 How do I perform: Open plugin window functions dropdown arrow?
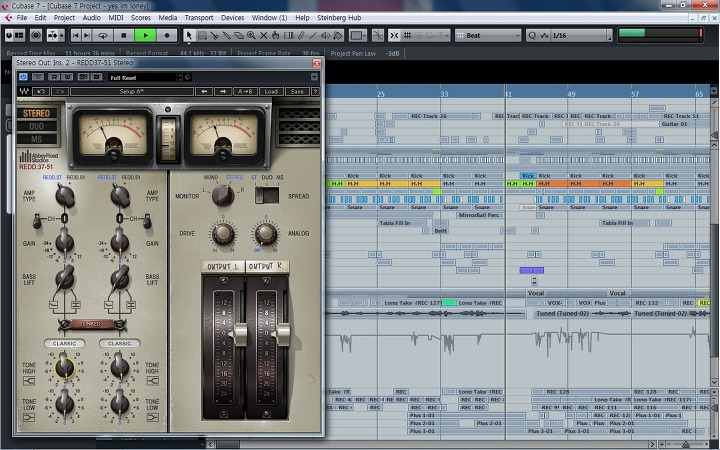[x=314, y=77]
